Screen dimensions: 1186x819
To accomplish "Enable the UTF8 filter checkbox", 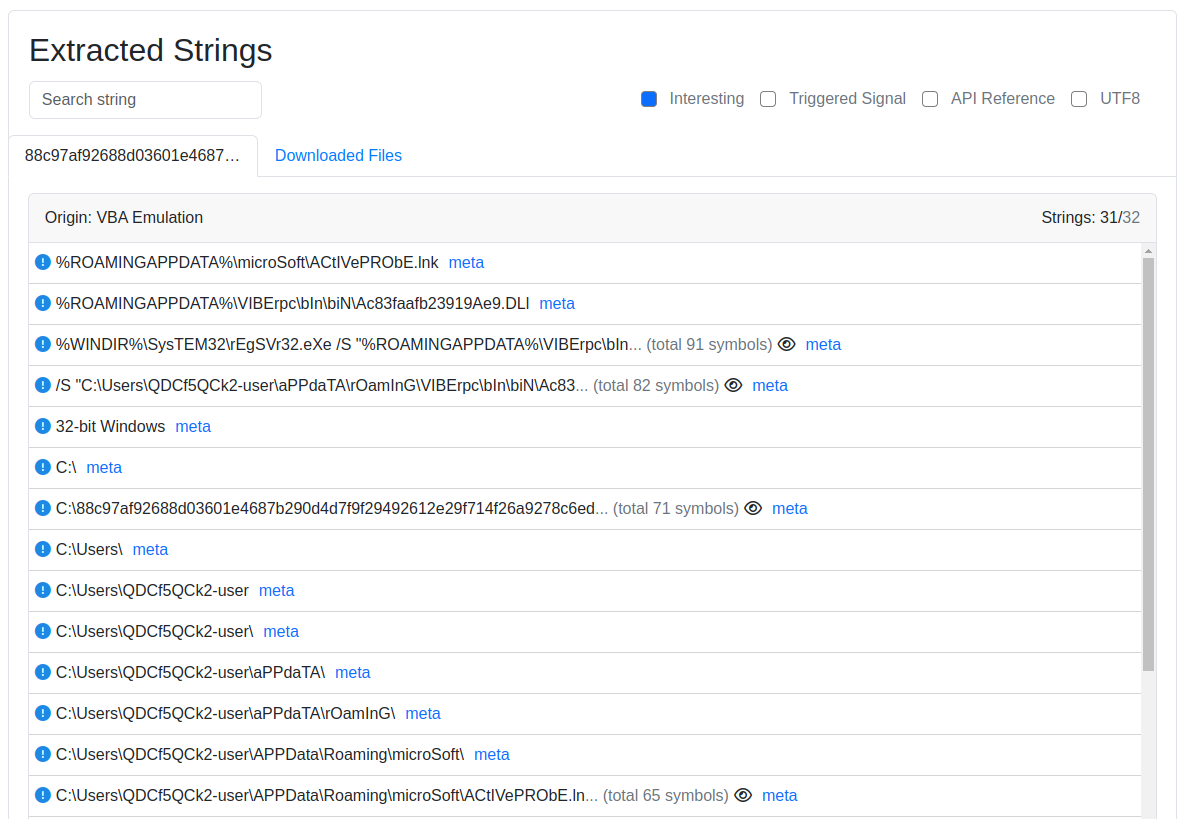I will [x=1079, y=99].
